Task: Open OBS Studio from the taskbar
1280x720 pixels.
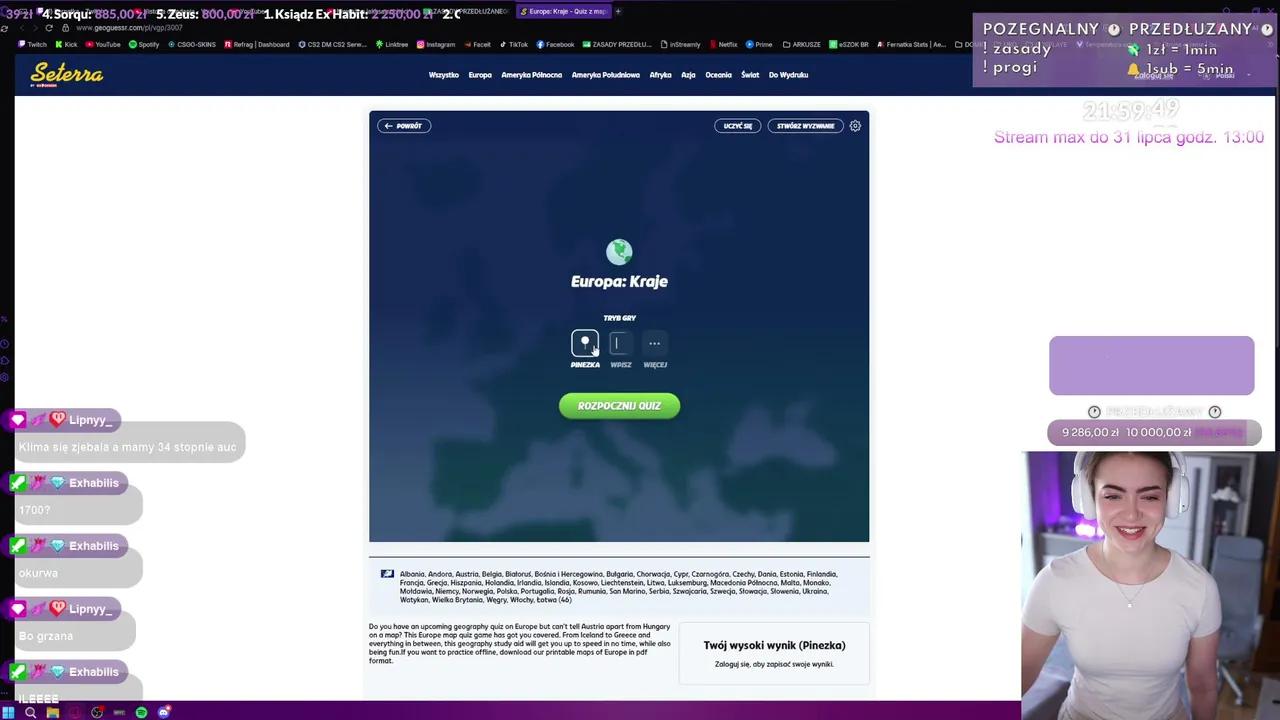Action: click(x=97, y=712)
